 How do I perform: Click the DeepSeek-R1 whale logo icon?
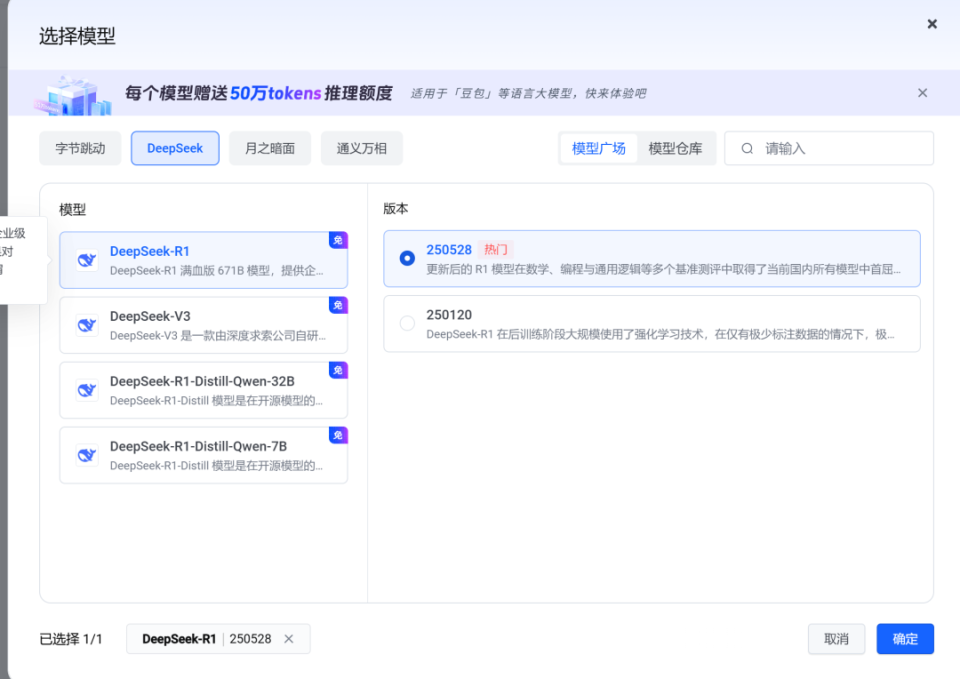(x=87, y=260)
